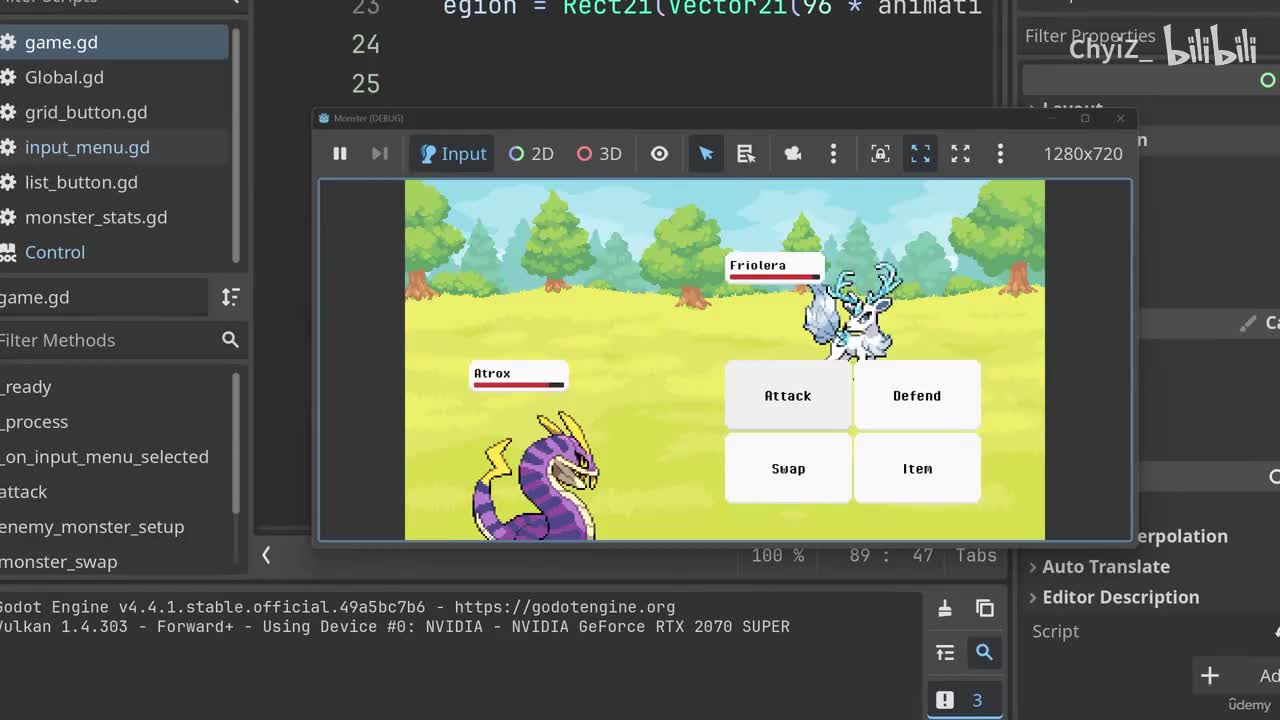Viewport: 1280px width, 720px height.
Task: Toggle warning messages filter showing 3
Action: point(964,700)
